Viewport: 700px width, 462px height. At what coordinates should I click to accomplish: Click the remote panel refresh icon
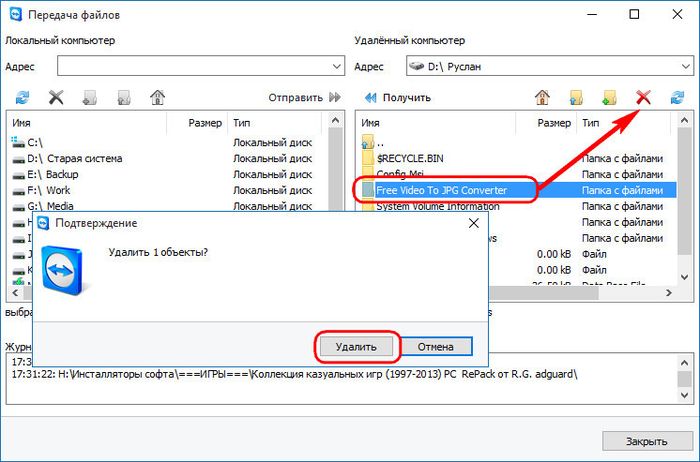tap(677, 97)
